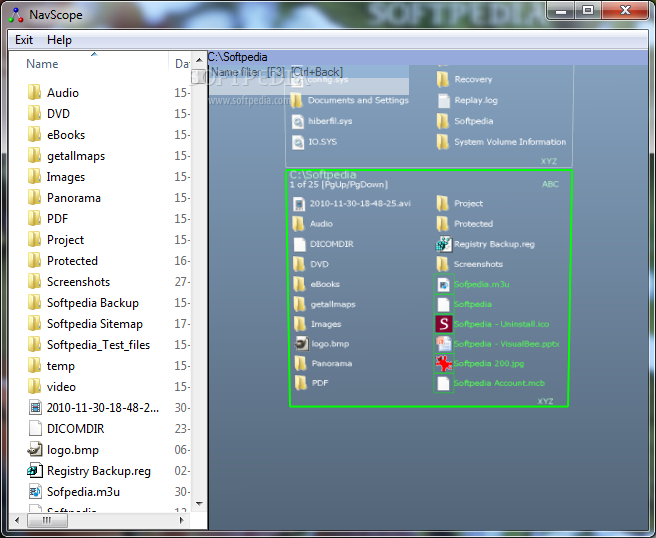Image resolution: width=656 pixels, height=538 pixels.
Task: Click Recovery folder in upper panel
Action: click(464, 79)
